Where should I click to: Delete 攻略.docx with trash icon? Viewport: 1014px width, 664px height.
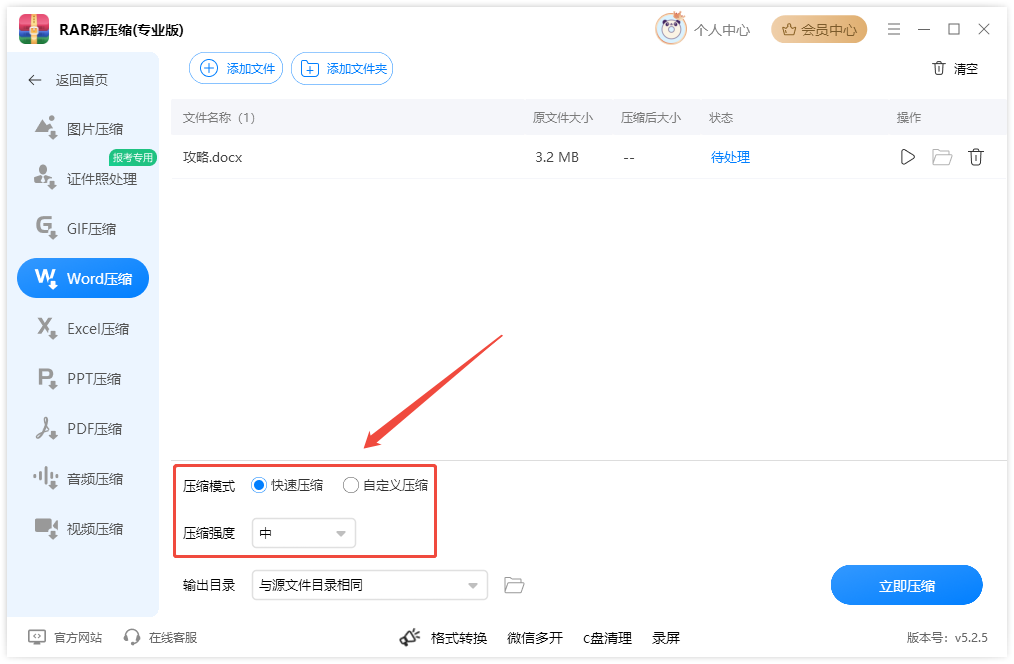[976, 157]
